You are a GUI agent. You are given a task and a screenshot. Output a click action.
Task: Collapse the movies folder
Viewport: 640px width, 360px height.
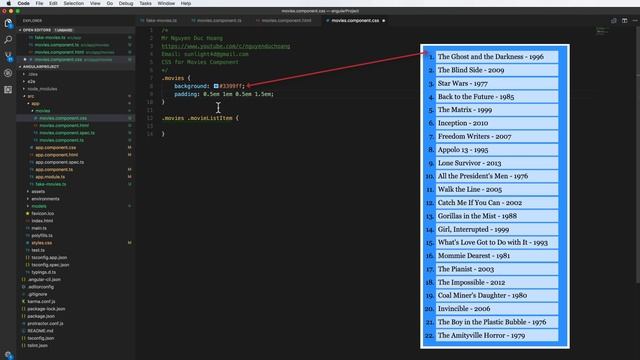tap(42, 111)
